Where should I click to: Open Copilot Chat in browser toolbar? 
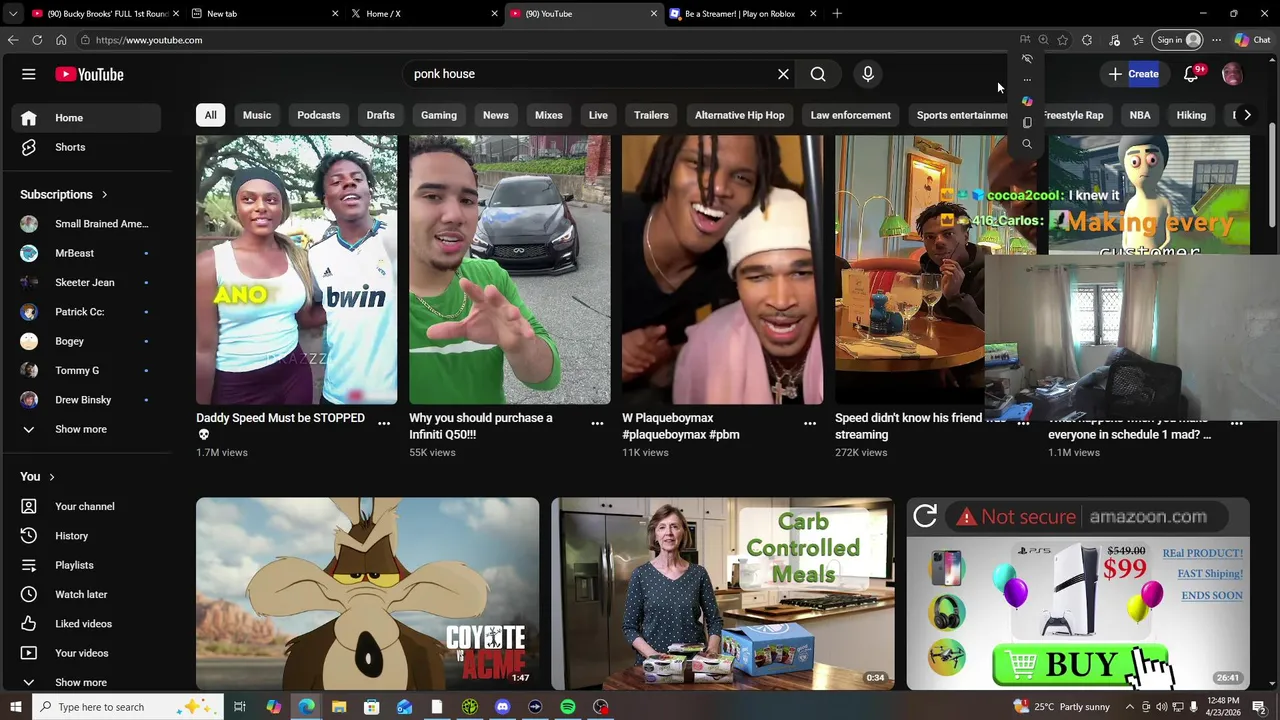tap(1253, 40)
